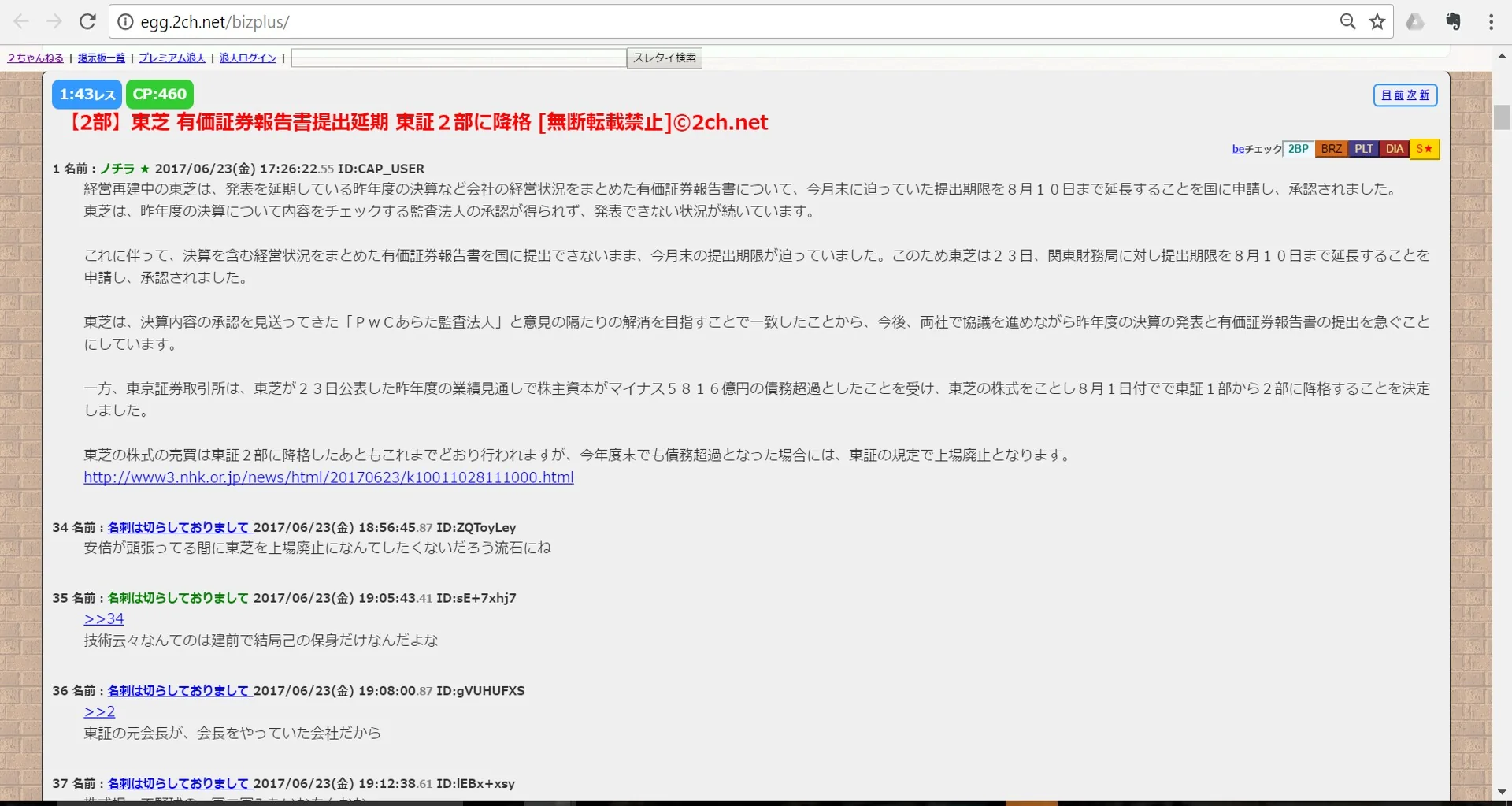Click the ノチラ ★ poster name

(124, 169)
